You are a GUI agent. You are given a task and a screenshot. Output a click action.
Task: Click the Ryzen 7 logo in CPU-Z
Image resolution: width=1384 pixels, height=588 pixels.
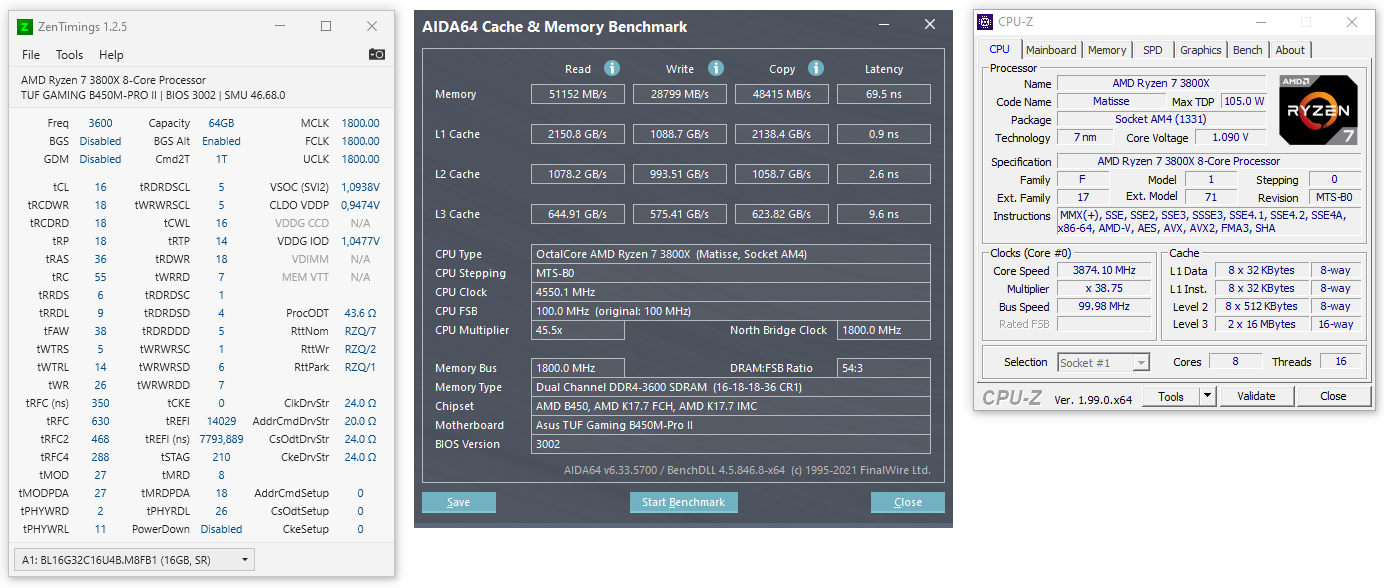1319,110
